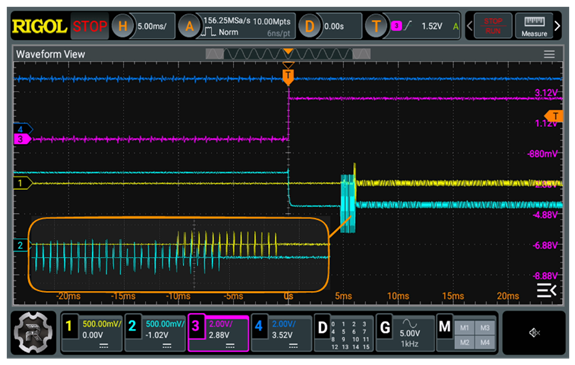Select the -6.88V vertical scale label

click(545, 245)
